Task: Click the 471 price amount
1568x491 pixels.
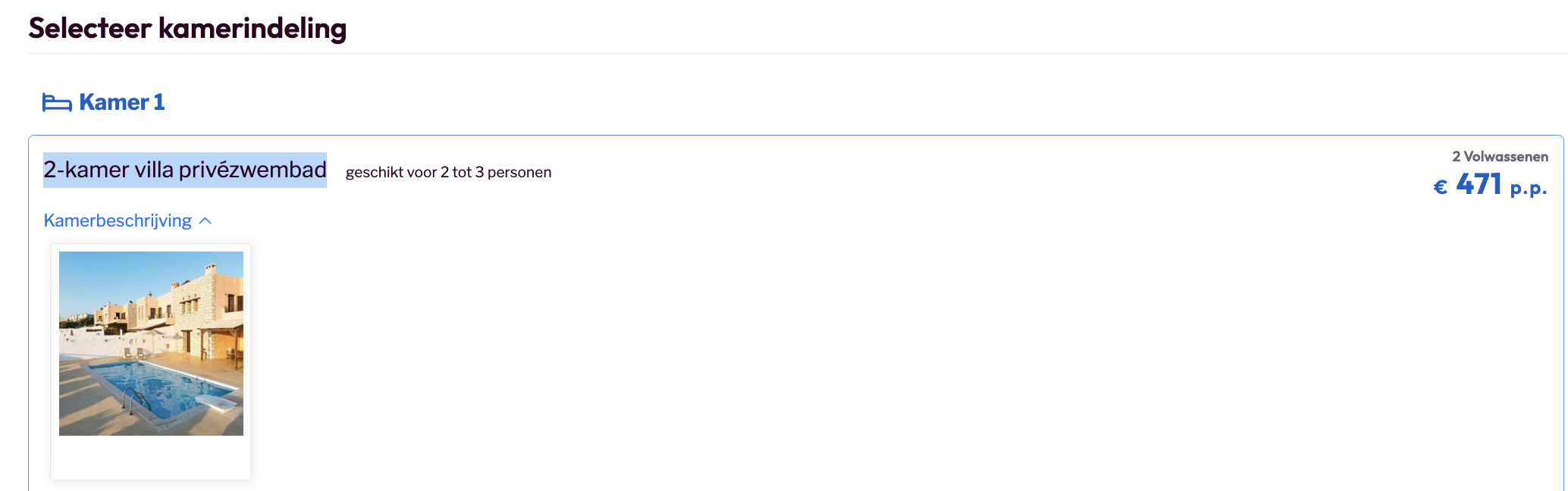Action: 1479,185
